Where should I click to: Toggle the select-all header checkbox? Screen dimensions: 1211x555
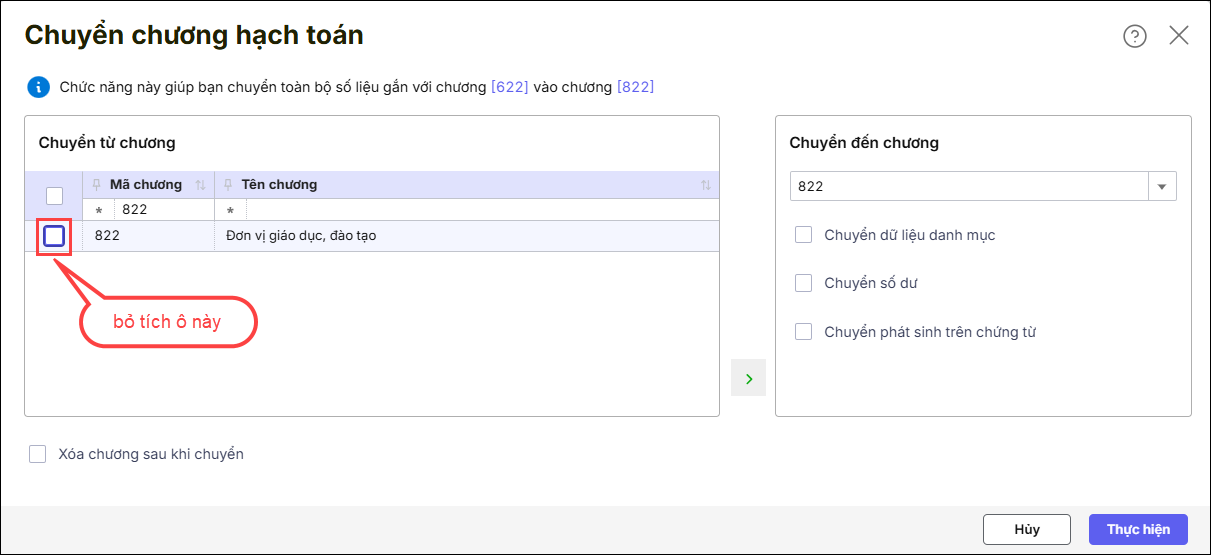[54, 195]
